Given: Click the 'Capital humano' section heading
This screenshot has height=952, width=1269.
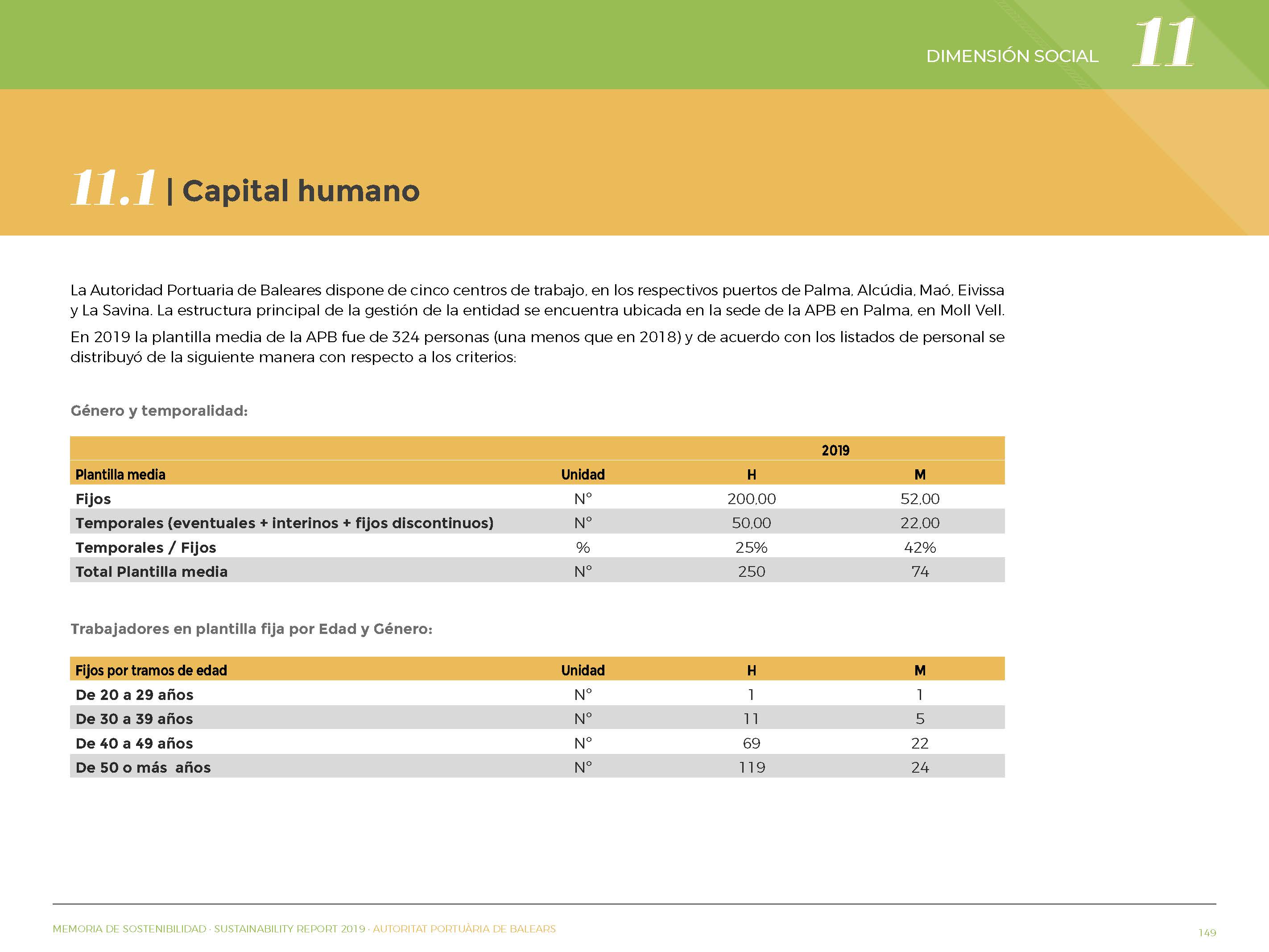Looking at the screenshot, I should tap(301, 191).
